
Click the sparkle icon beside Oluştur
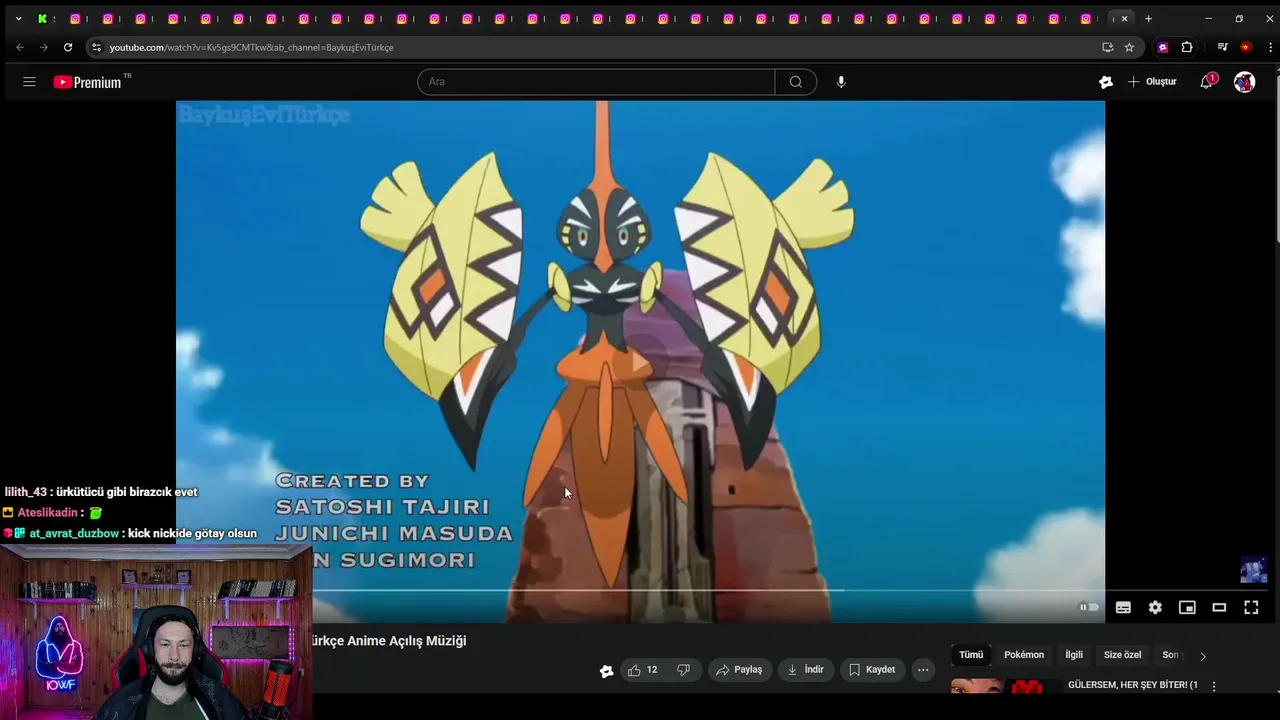(x=1106, y=82)
